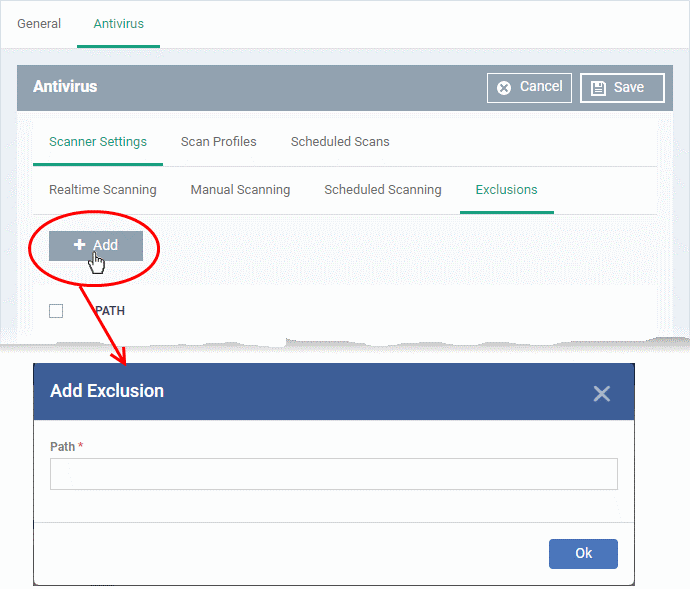The height and width of the screenshot is (589, 690).
Task: Focus the Path input field
Action: [334, 474]
